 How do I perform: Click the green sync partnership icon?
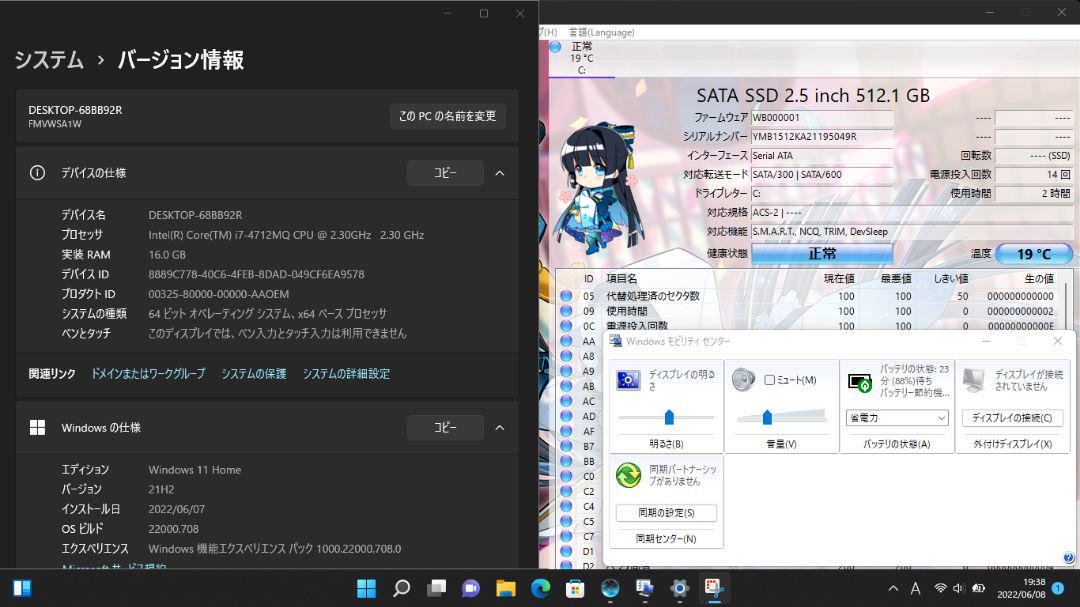628,475
